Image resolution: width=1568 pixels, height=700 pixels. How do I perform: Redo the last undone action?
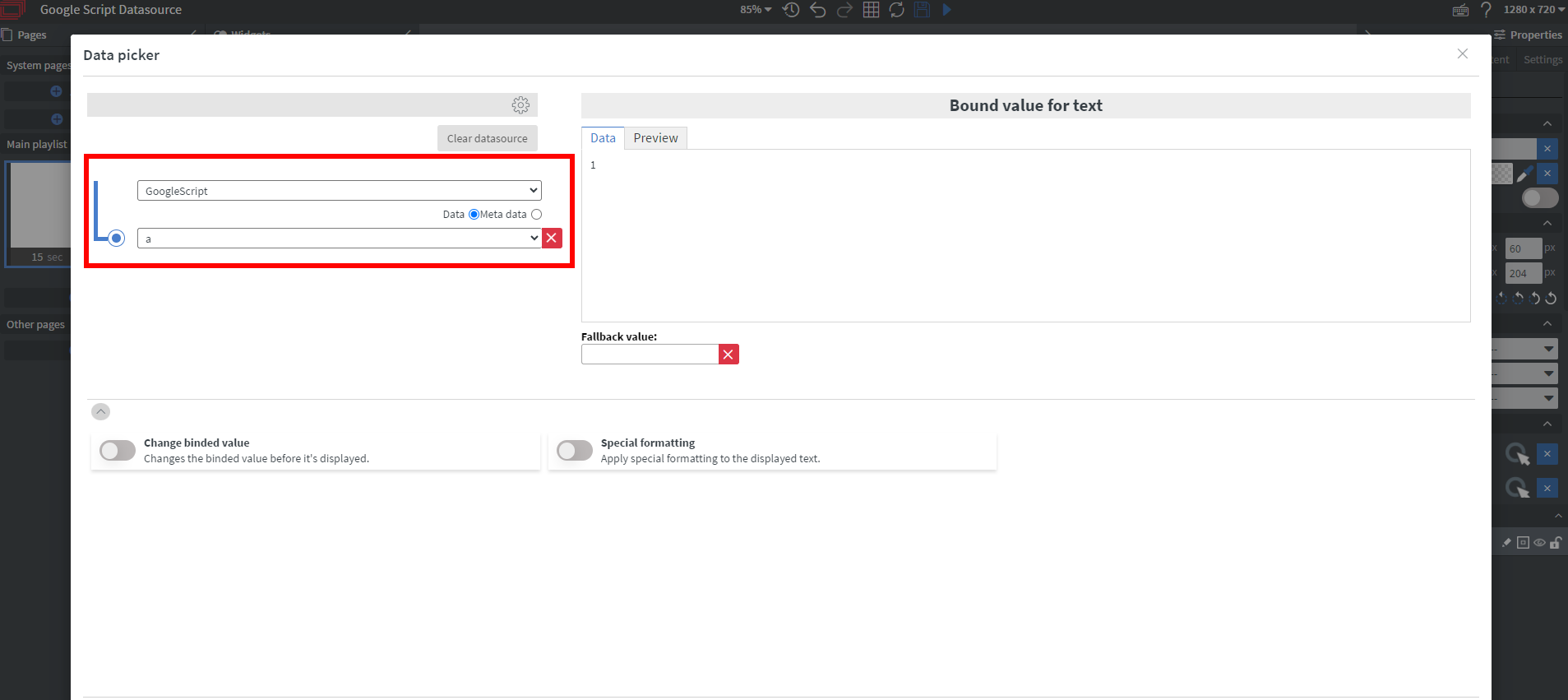point(844,10)
